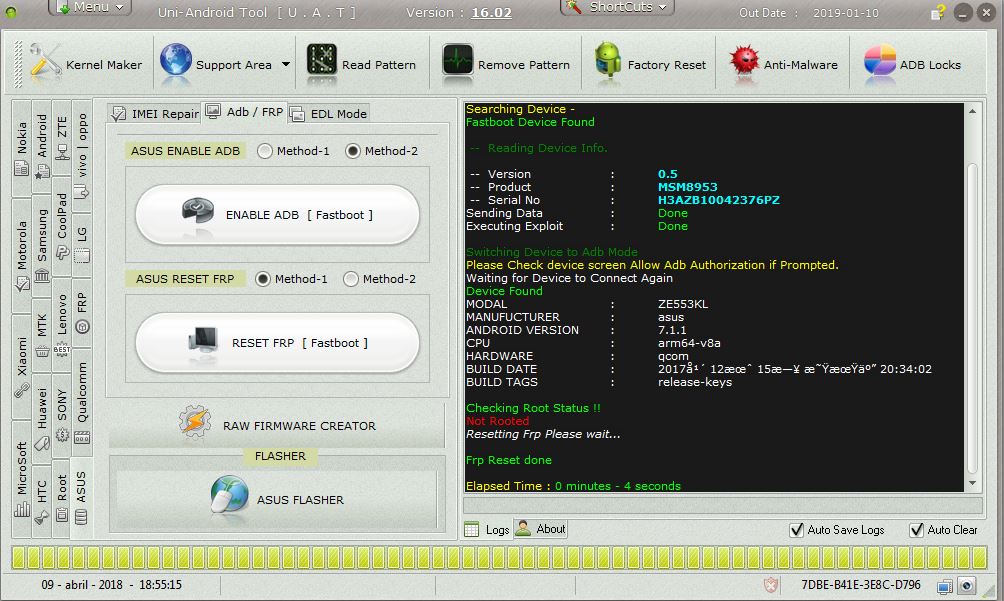The width and height of the screenshot is (1004, 601).
Task: Switch to the Logs tab
Action: click(x=487, y=529)
